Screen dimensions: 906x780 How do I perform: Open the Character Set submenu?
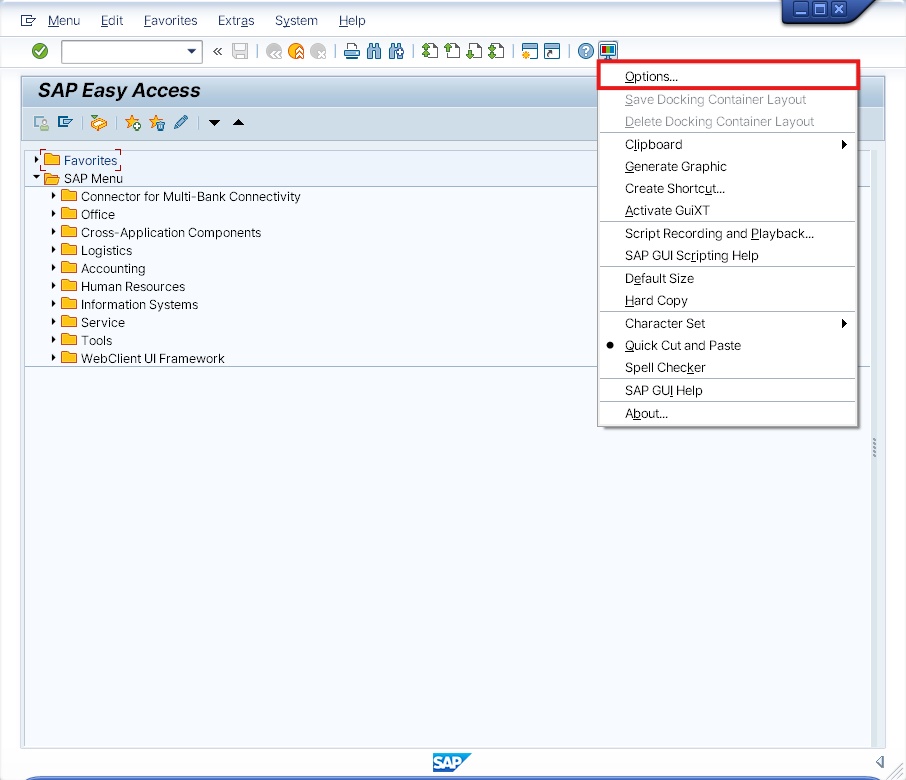coord(727,324)
